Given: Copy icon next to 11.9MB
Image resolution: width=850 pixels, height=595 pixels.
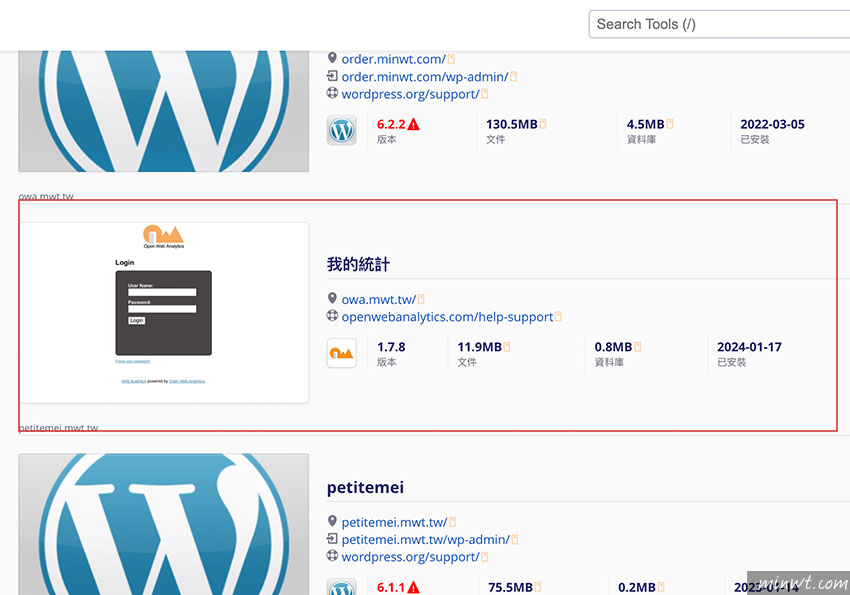Looking at the screenshot, I should pyautogui.click(x=507, y=347).
